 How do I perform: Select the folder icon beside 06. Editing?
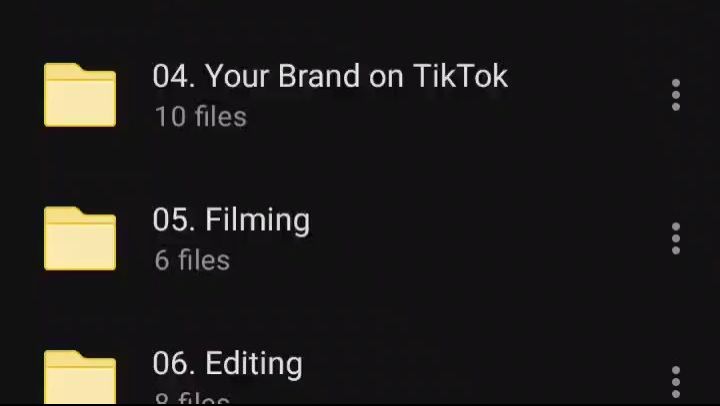point(80,377)
